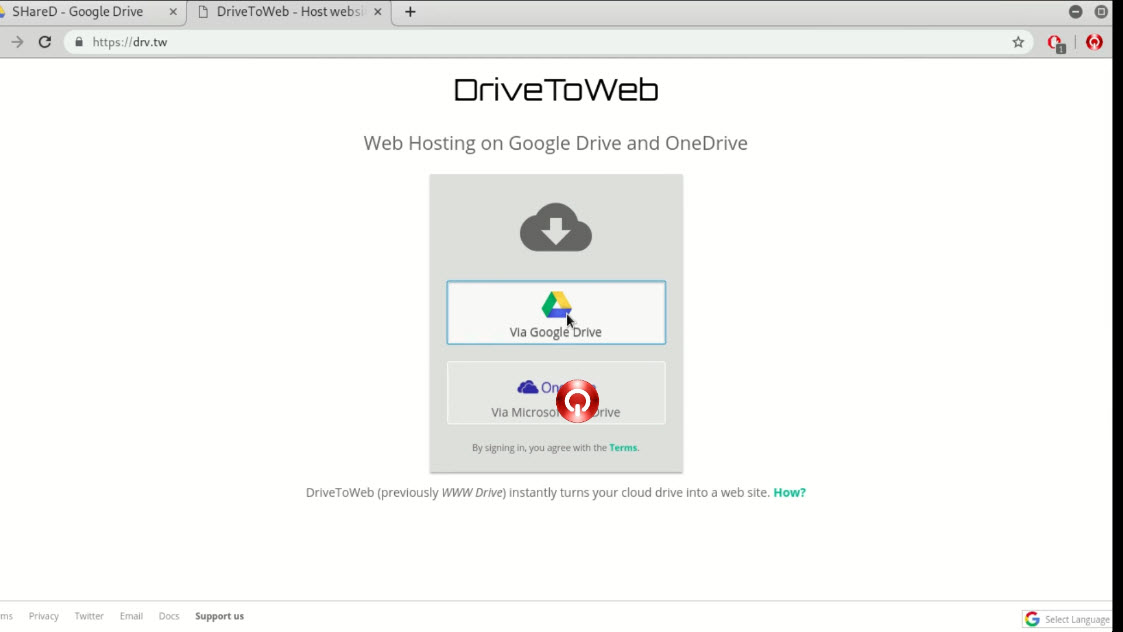Open the Privacy footer link
The image size is (1123, 632).
44,616
